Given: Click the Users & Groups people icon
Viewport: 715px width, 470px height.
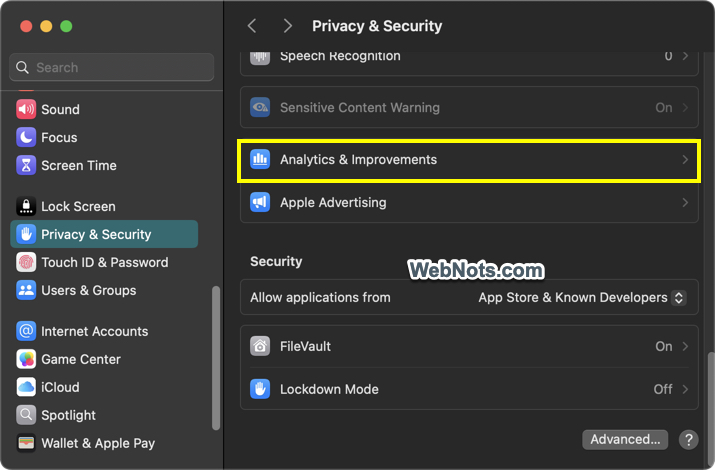Looking at the screenshot, I should [x=26, y=290].
